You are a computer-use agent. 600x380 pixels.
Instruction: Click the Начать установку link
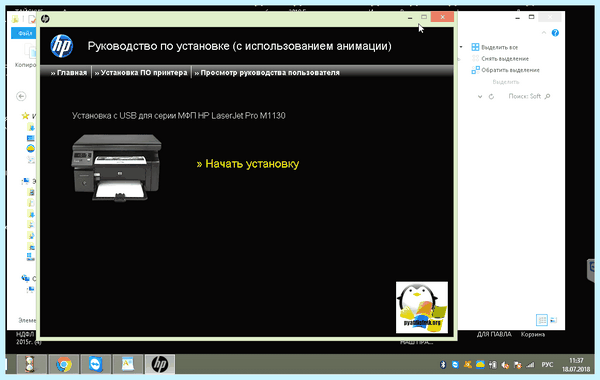[x=248, y=164]
